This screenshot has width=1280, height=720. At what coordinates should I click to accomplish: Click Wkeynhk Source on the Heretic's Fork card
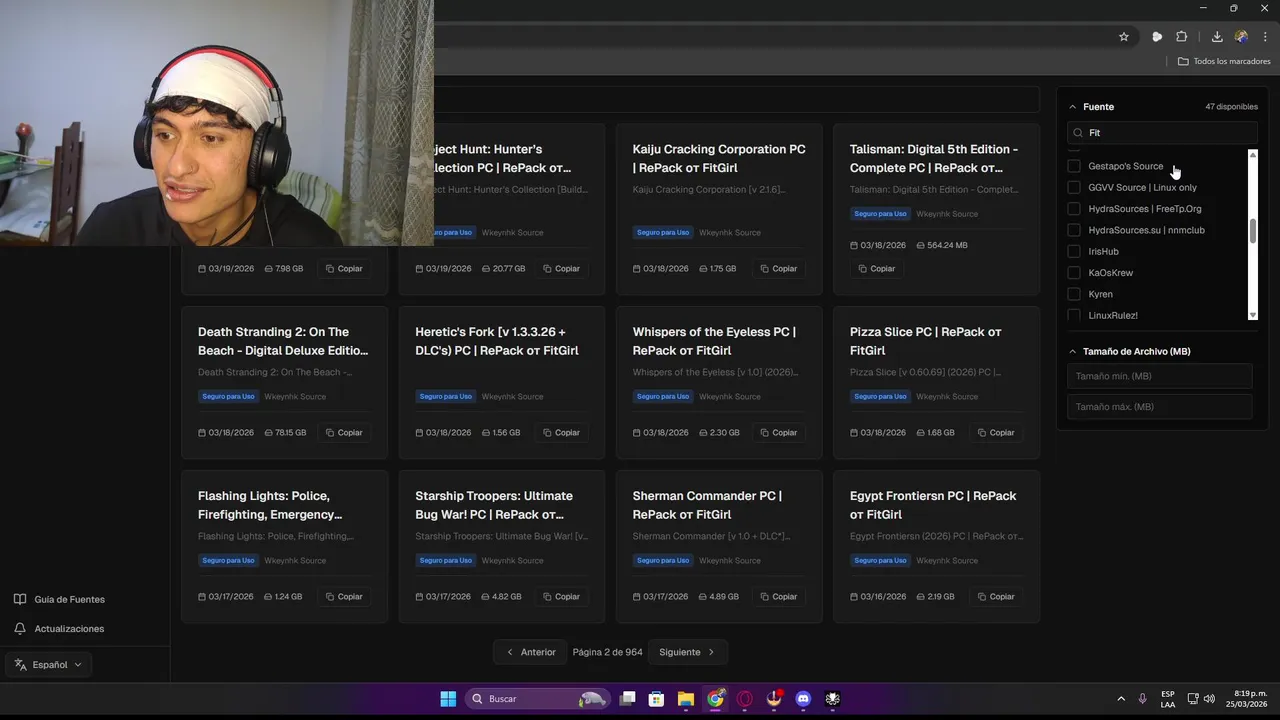coord(512,397)
